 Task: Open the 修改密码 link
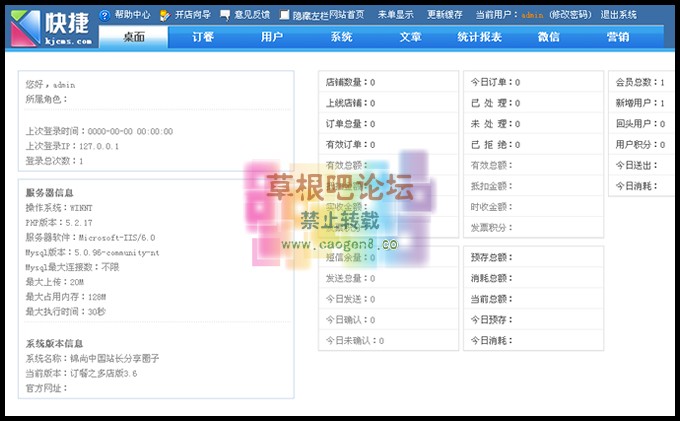[570, 15]
